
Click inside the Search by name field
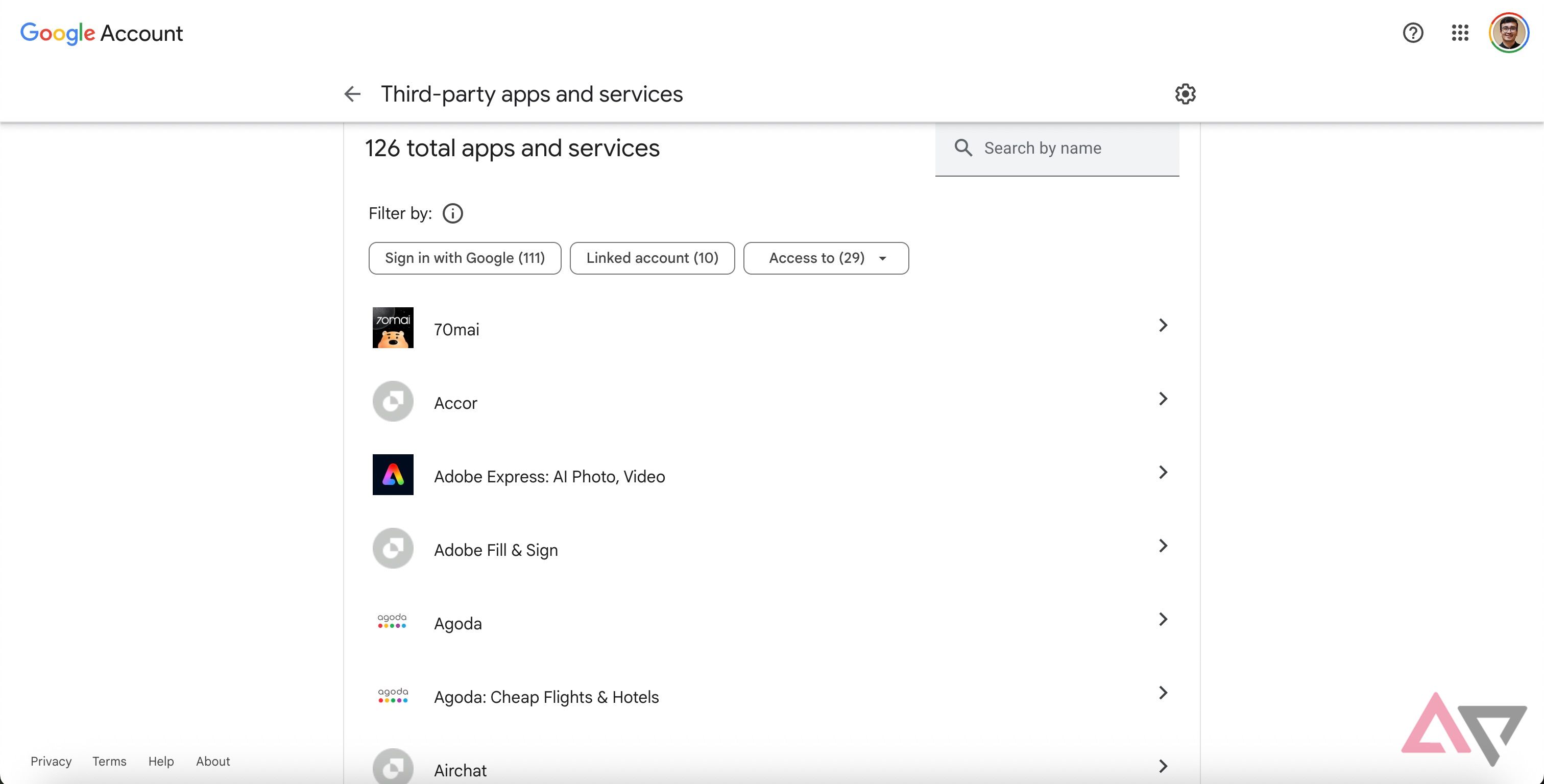[x=1055, y=148]
